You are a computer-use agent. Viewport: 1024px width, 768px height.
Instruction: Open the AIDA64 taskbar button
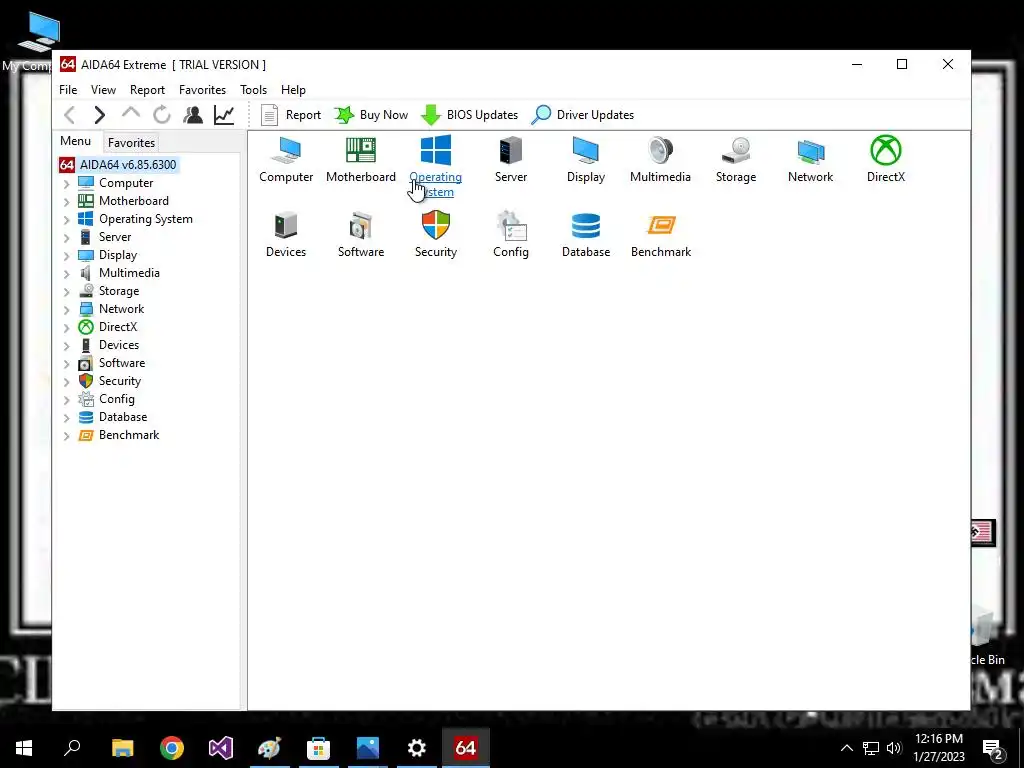[466, 748]
